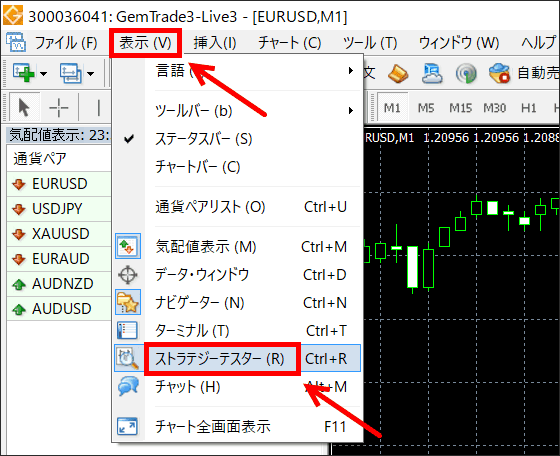
Task: Click the Market Watch icon in menu
Action: [128, 246]
